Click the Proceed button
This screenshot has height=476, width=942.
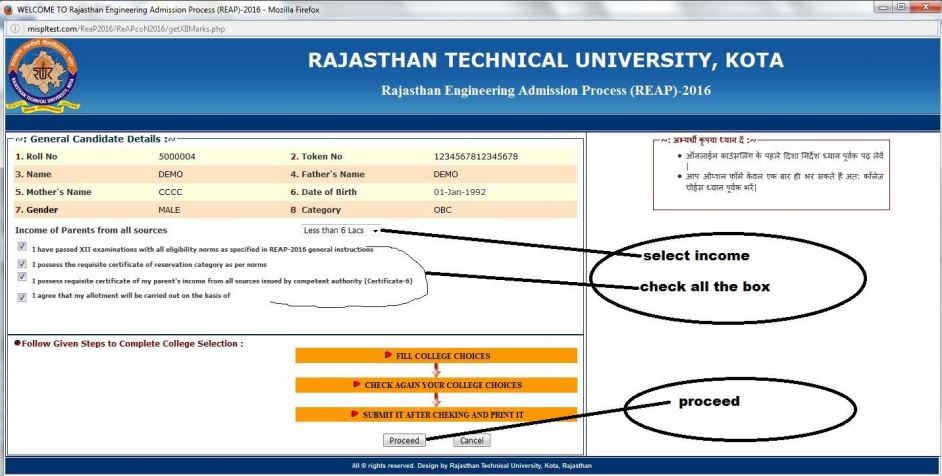click(x=404, y=440)
